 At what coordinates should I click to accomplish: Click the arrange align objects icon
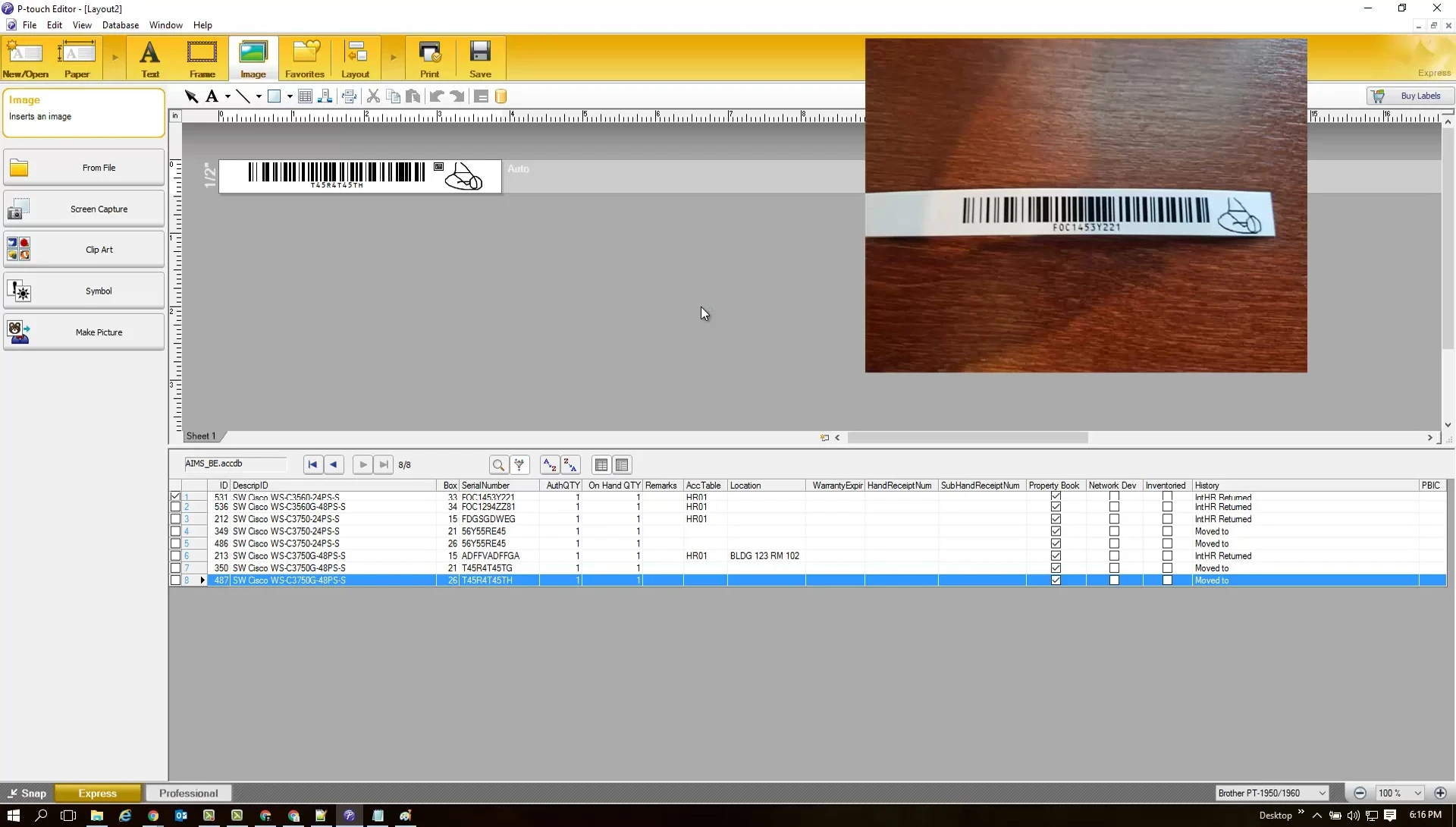[325, 96]
